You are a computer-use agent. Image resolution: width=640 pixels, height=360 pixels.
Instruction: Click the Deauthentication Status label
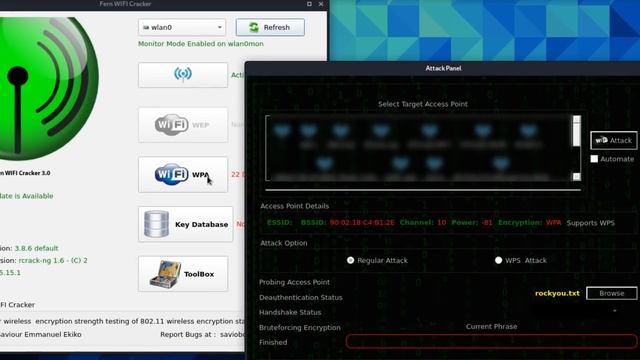[x=300, y=298]
